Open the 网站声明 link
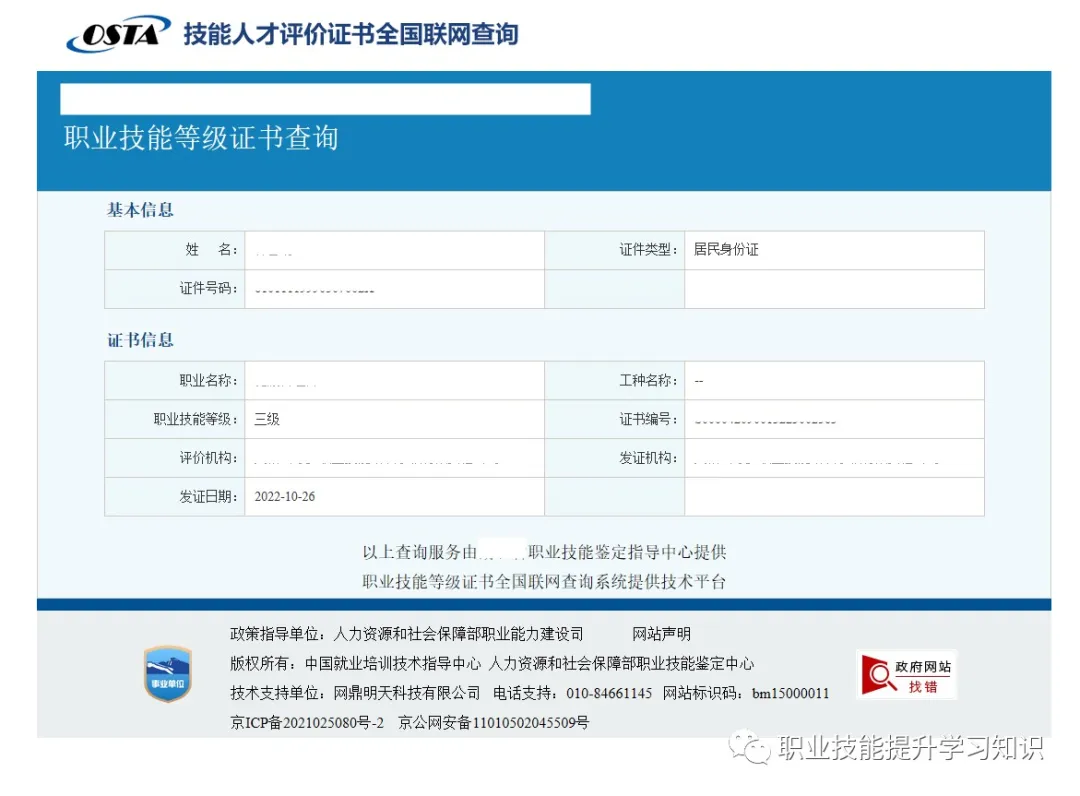Image resolution: width=1080 pixels, height=796 pixels. point(660,634)
